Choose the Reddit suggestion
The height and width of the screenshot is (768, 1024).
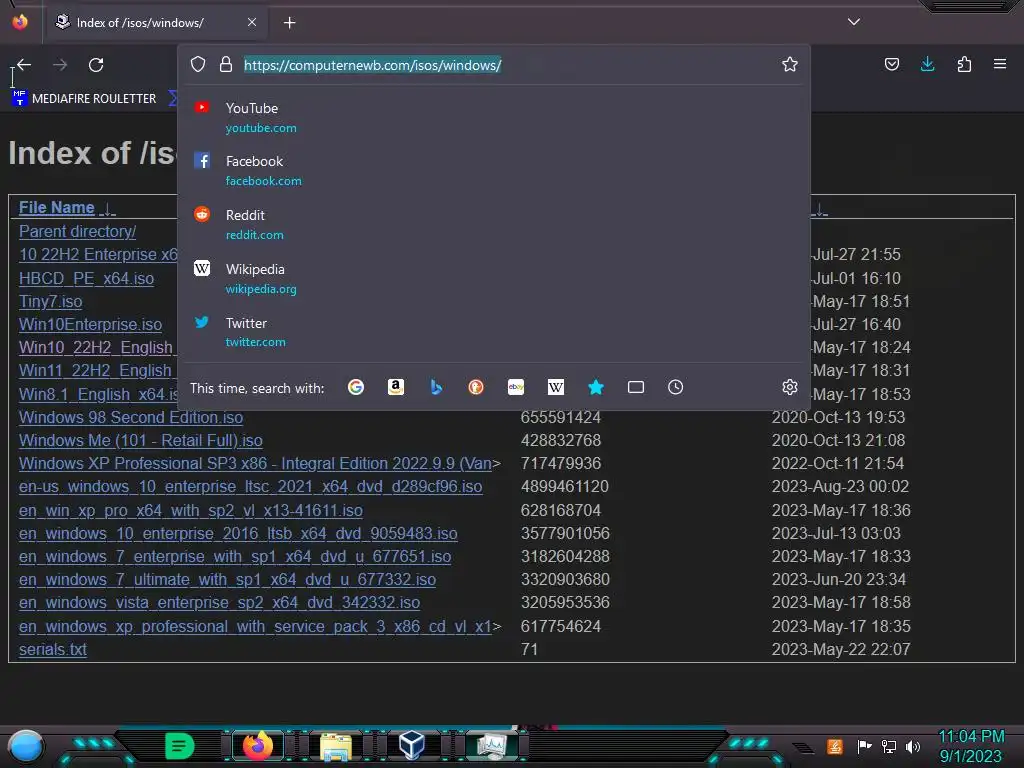coord(494,224)
